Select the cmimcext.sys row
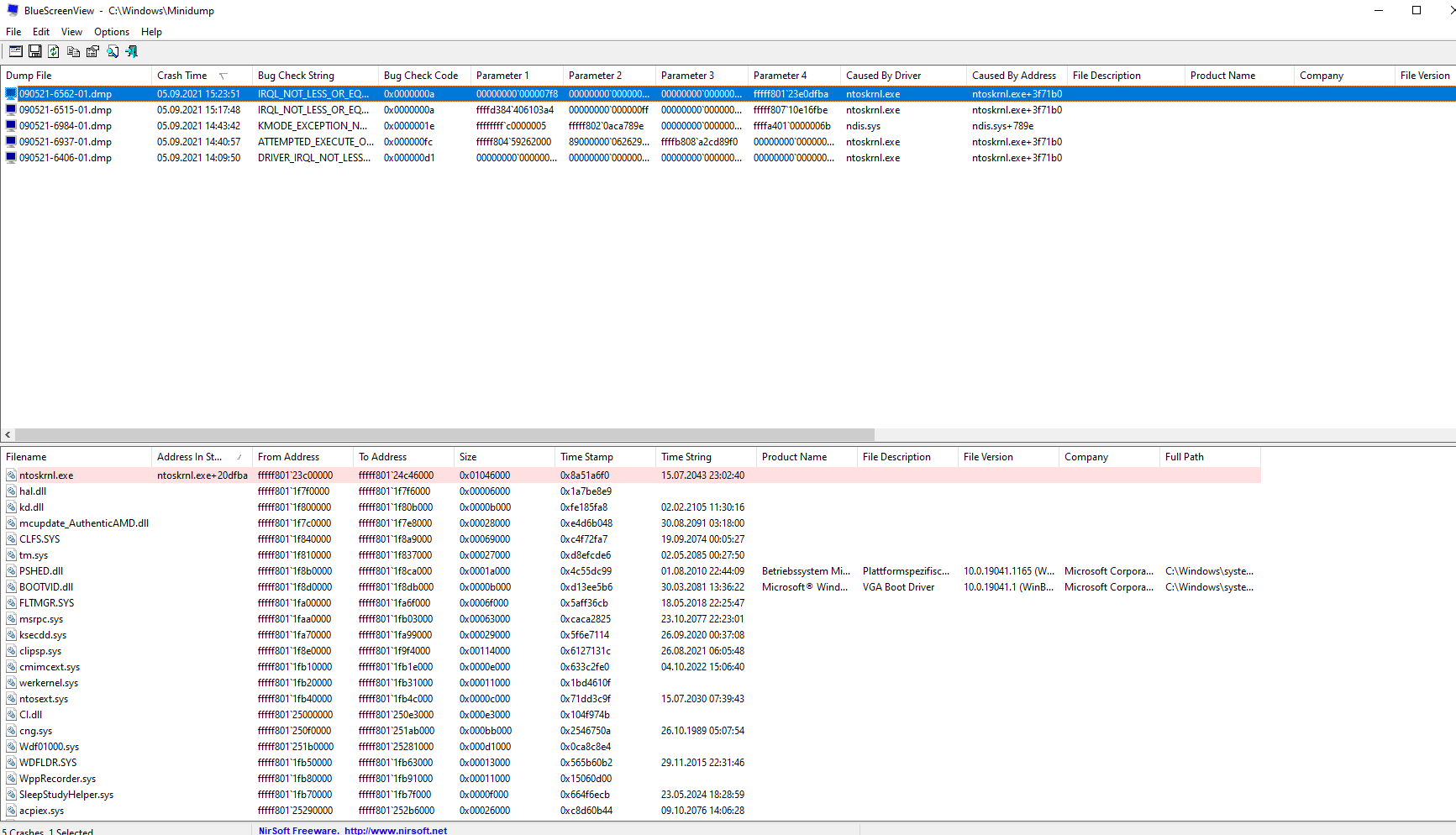The height and width of the screenshot is (835, 1456). coord(630,667)
